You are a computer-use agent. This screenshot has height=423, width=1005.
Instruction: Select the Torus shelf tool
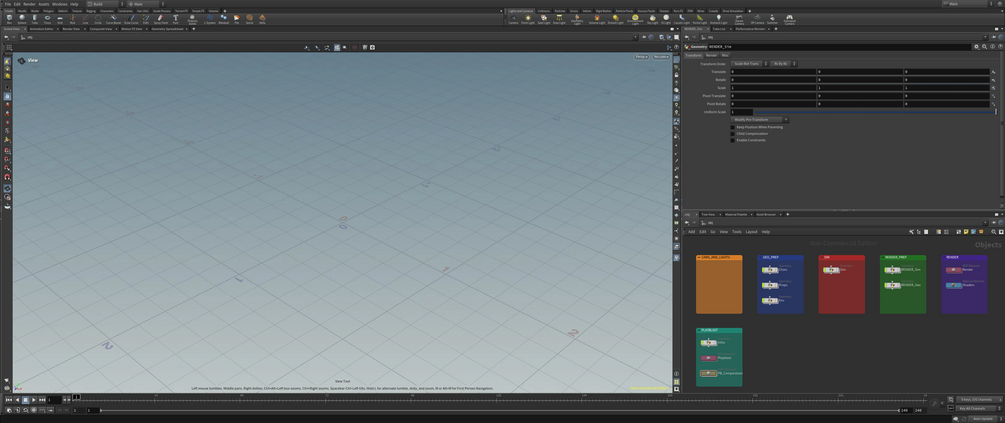[47, 19]
